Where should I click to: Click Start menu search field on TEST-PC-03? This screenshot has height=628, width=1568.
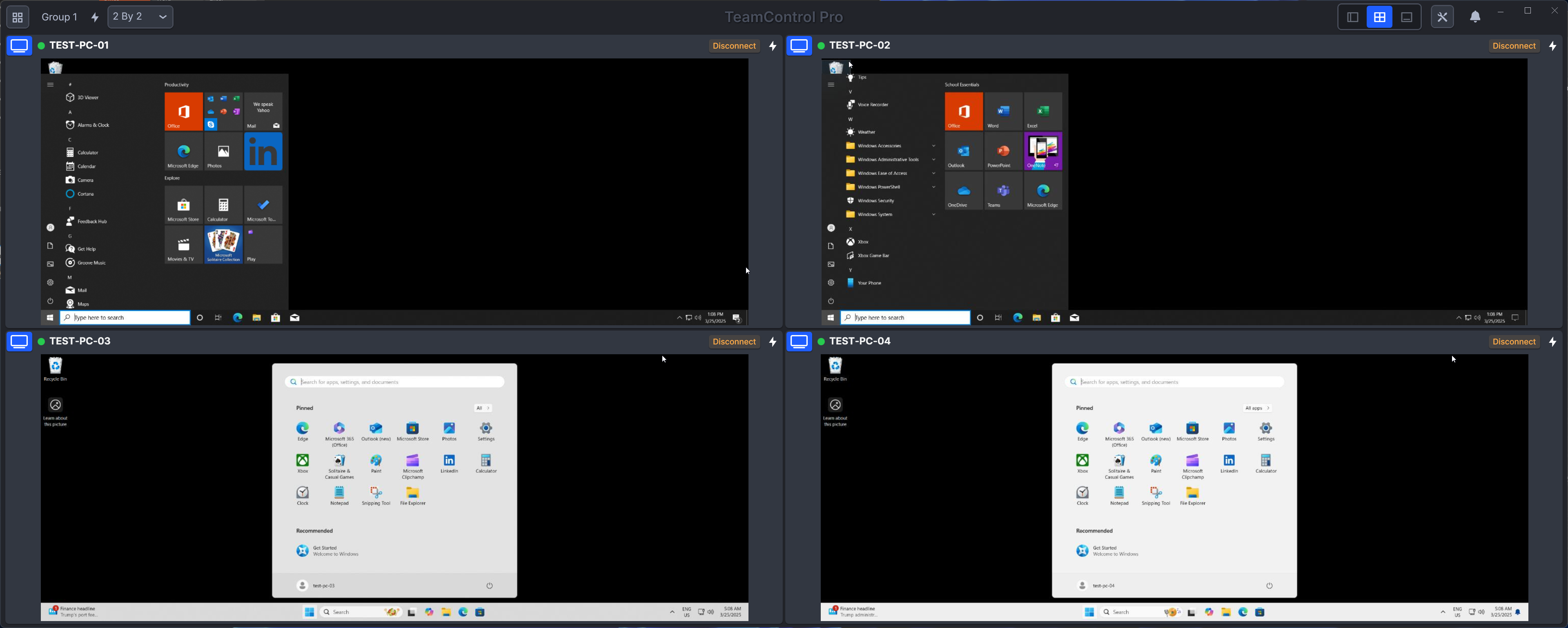pyautogui.click(x=394, y=382)
